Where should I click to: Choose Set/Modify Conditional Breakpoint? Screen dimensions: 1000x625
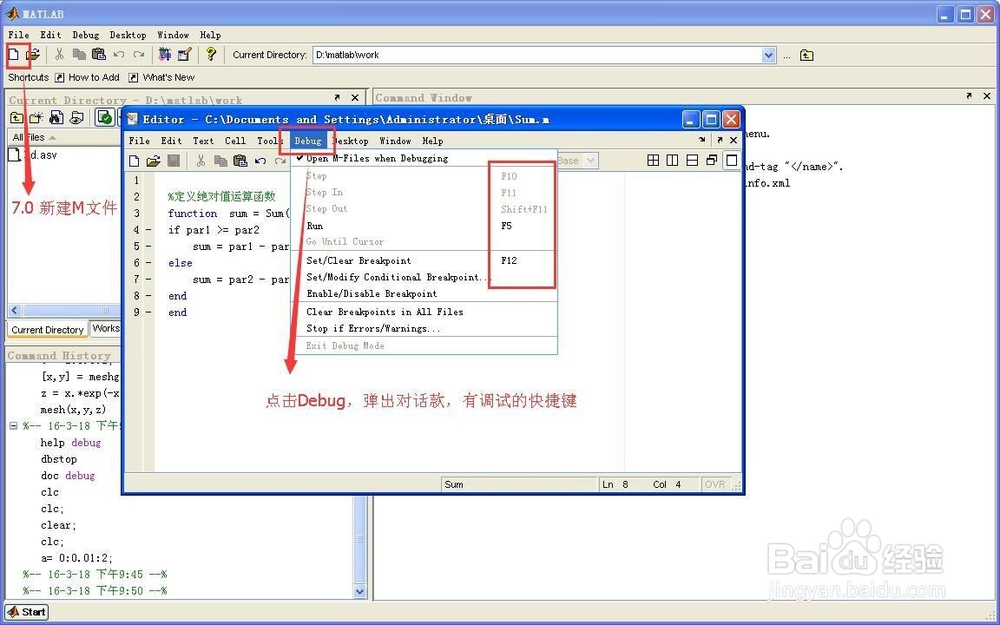coord(424,277)
